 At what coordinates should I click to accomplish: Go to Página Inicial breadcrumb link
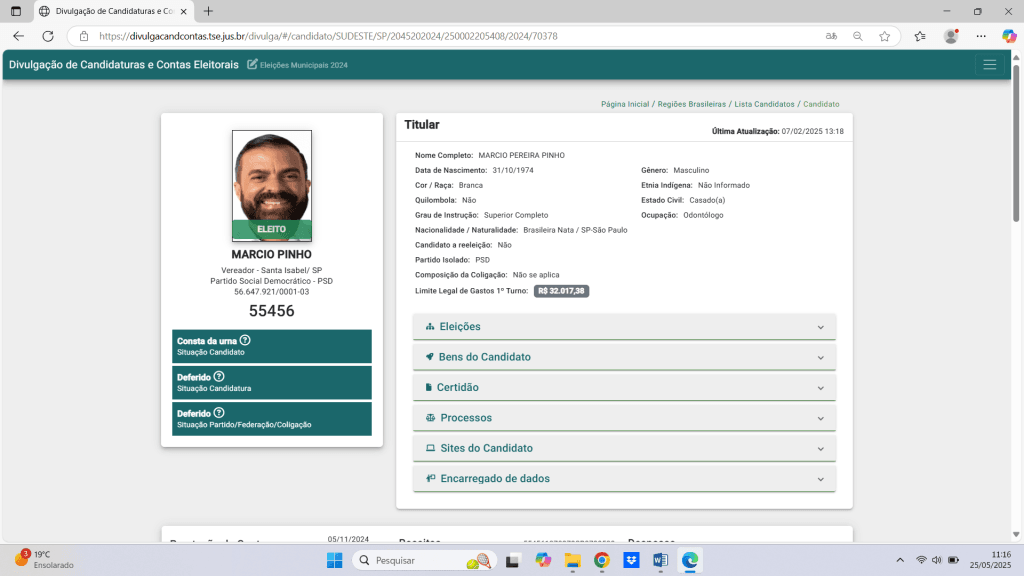pos(625,104)
